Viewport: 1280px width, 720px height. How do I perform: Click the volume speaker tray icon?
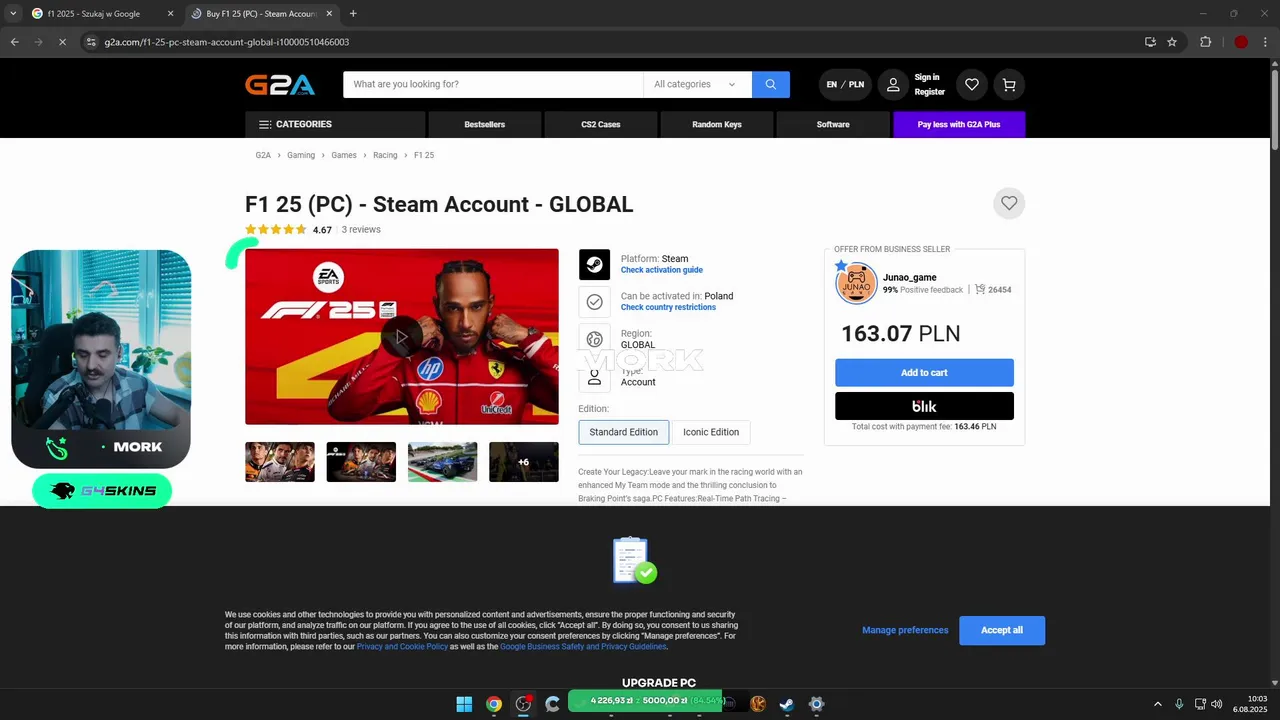[1217, 704]
